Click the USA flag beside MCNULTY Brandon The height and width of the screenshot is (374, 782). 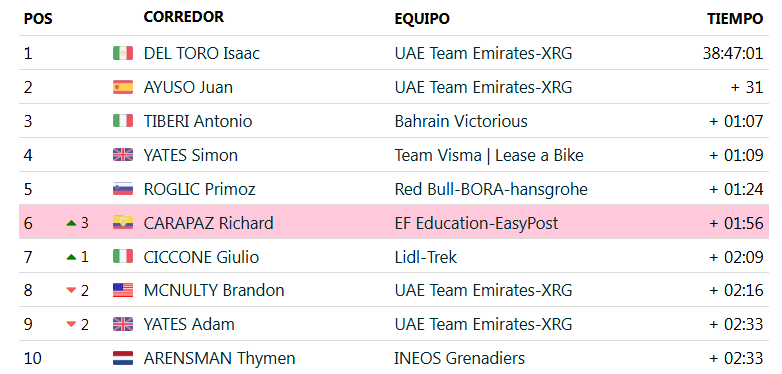(x=123, y=291)
